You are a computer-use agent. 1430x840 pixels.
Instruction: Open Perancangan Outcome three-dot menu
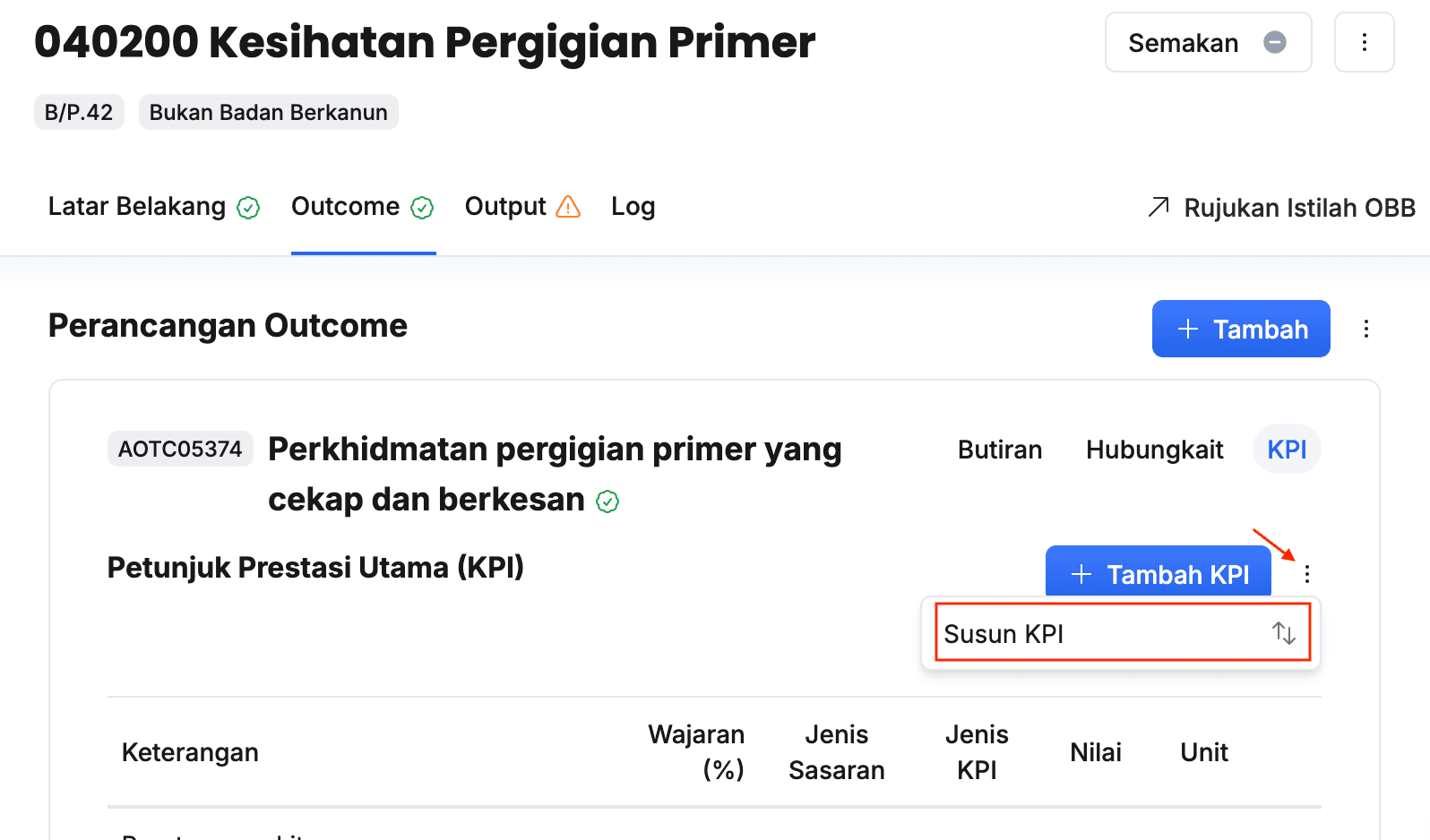tap(1365, 329)
